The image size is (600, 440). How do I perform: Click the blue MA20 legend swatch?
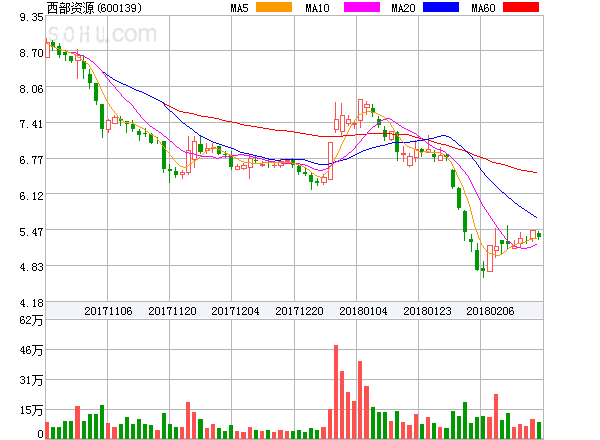click(441, 7)
